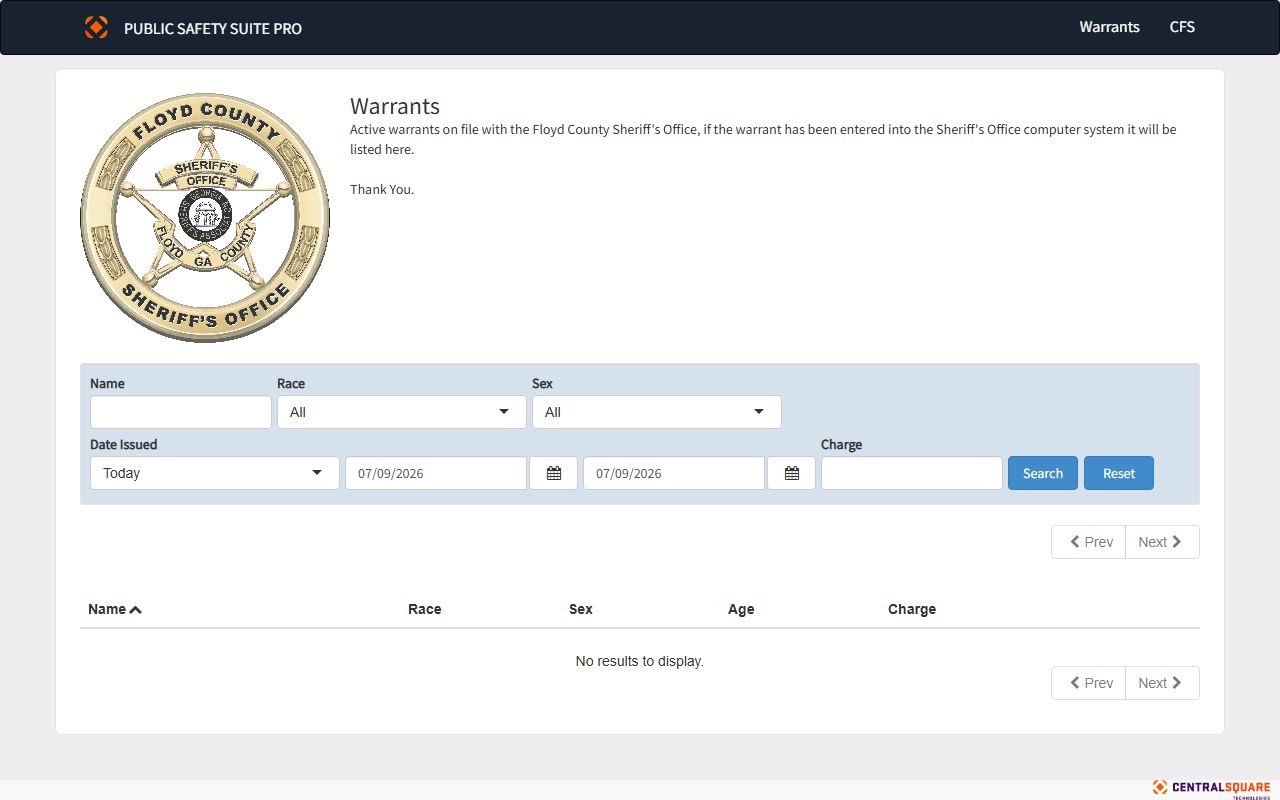Sort by the Race column header
This screenshot has height=800, width=1280.
pos(424,609)
